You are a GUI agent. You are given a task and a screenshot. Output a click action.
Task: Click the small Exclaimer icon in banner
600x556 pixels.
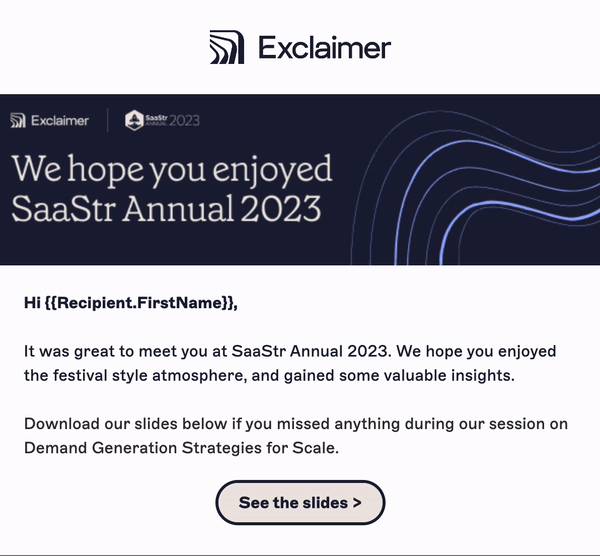17,121
